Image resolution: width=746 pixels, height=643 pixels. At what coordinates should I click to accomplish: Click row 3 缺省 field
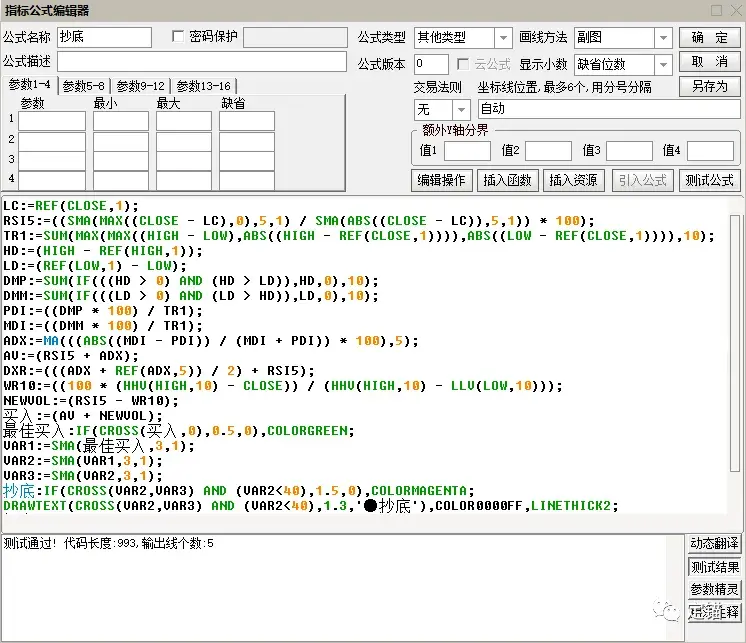click(246, 161)
